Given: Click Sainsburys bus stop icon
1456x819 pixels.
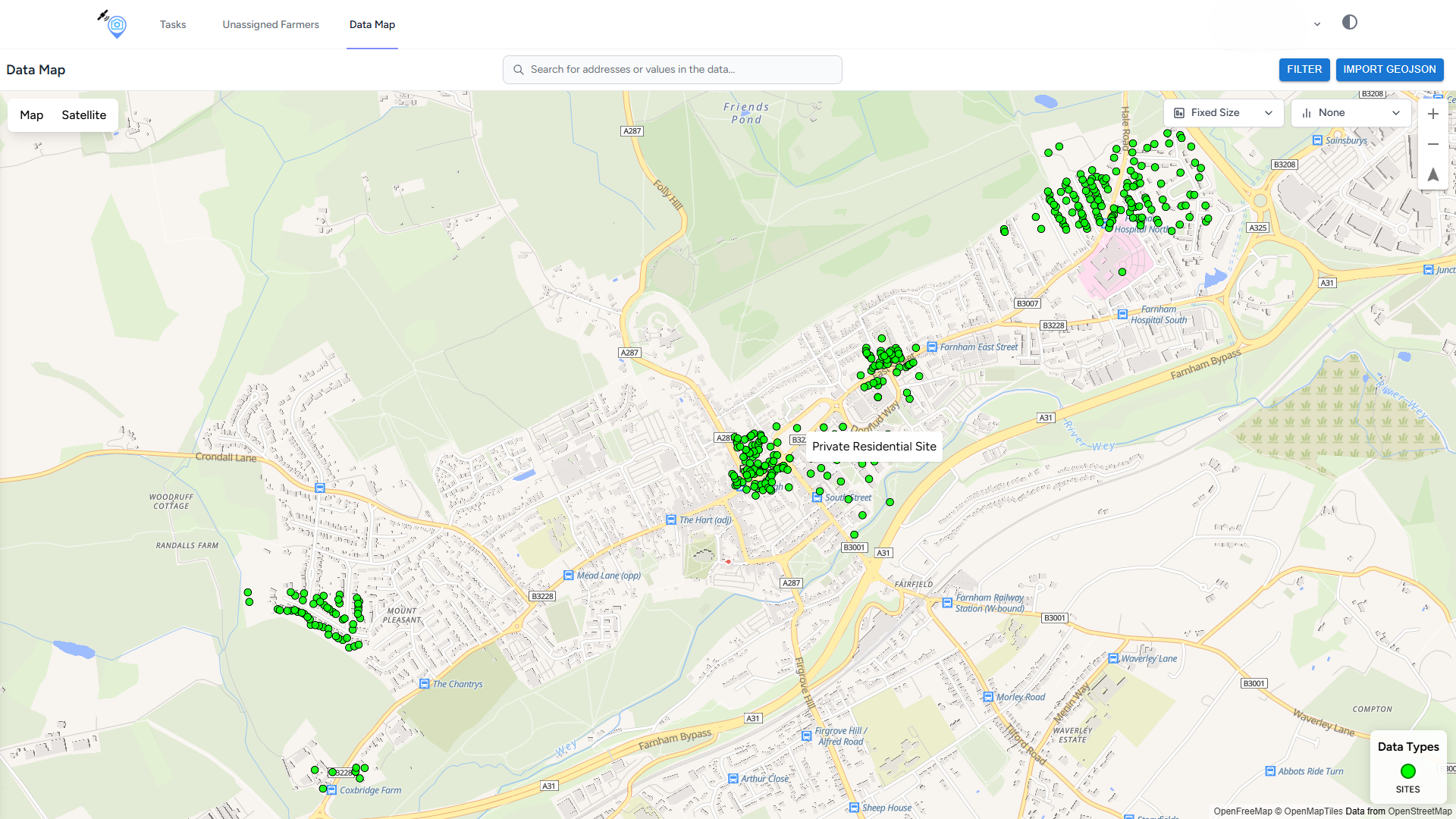Looking at the screenshot, I should (x=1317, y=140).
